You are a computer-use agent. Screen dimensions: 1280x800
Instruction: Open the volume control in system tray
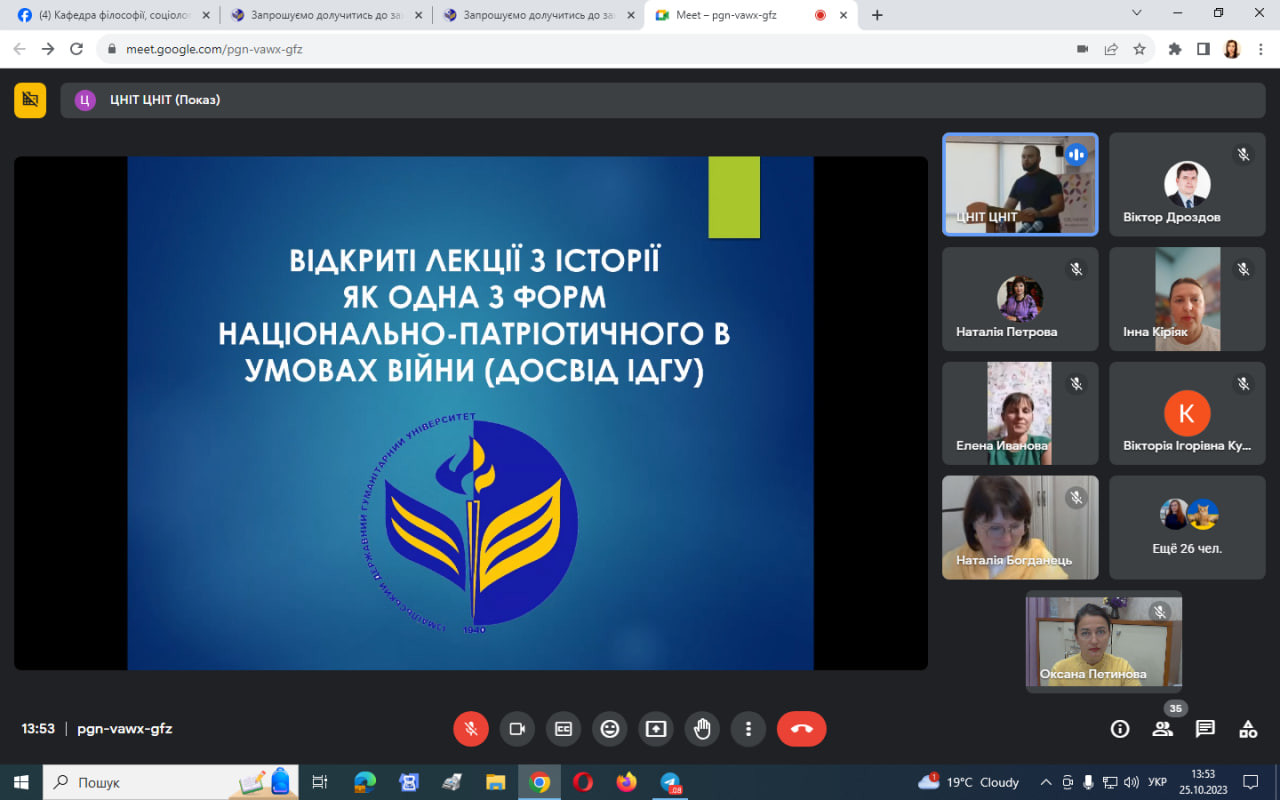1131,782
